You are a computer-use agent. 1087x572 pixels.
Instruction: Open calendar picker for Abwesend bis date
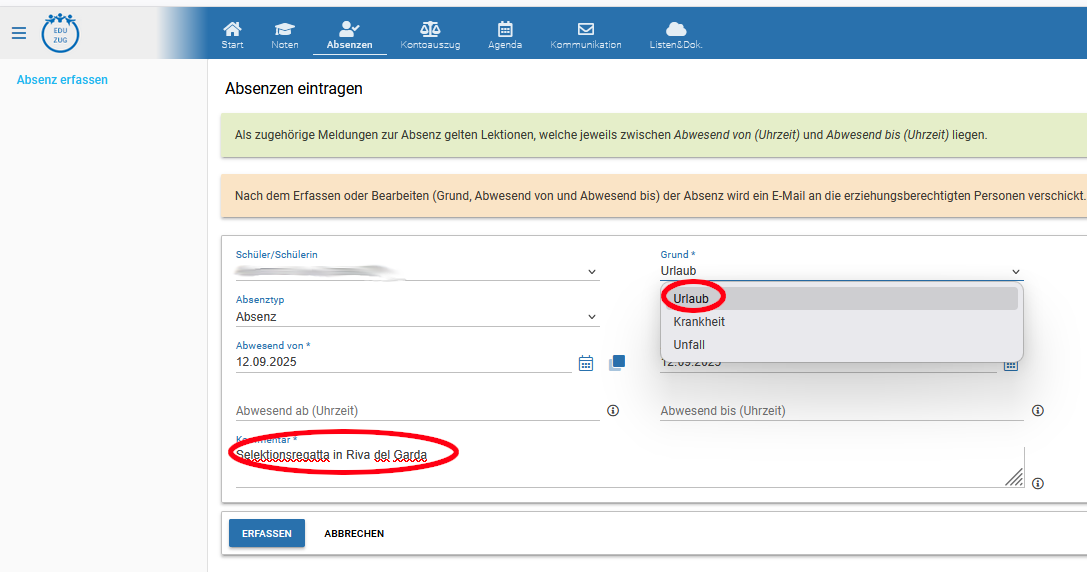(1010, 365)
